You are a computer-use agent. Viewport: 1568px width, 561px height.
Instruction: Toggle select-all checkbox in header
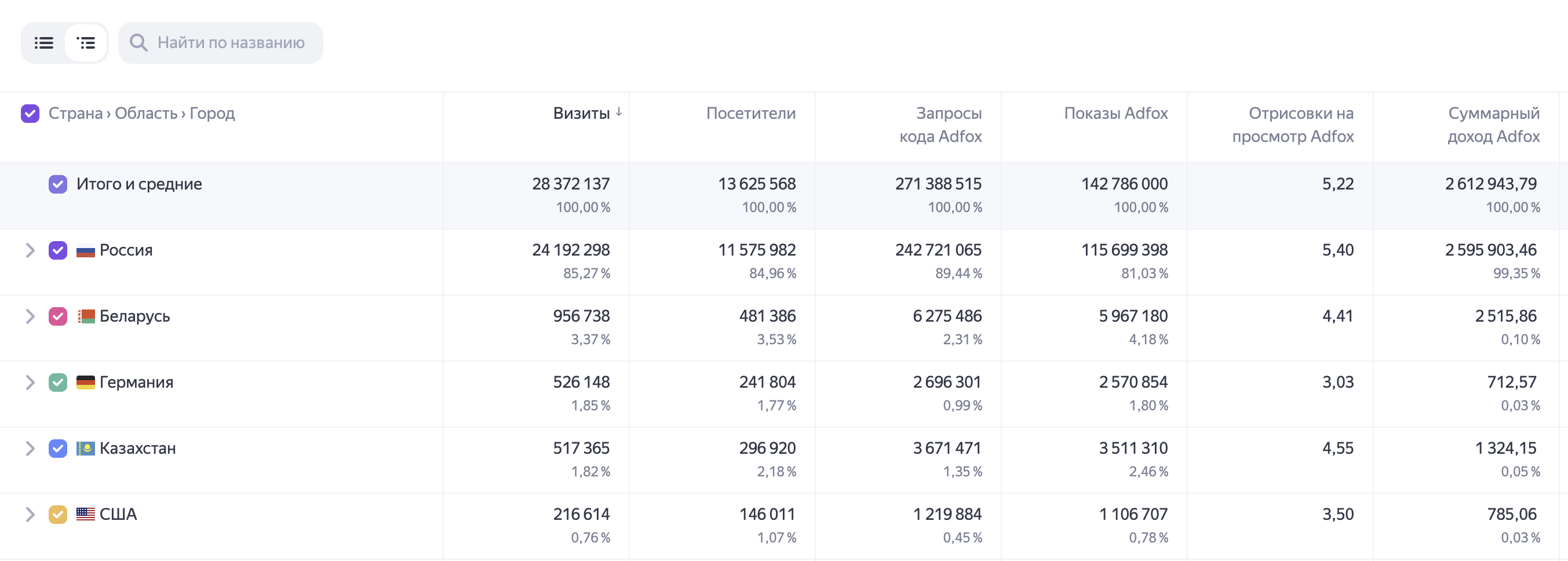[x=30, y=113]
